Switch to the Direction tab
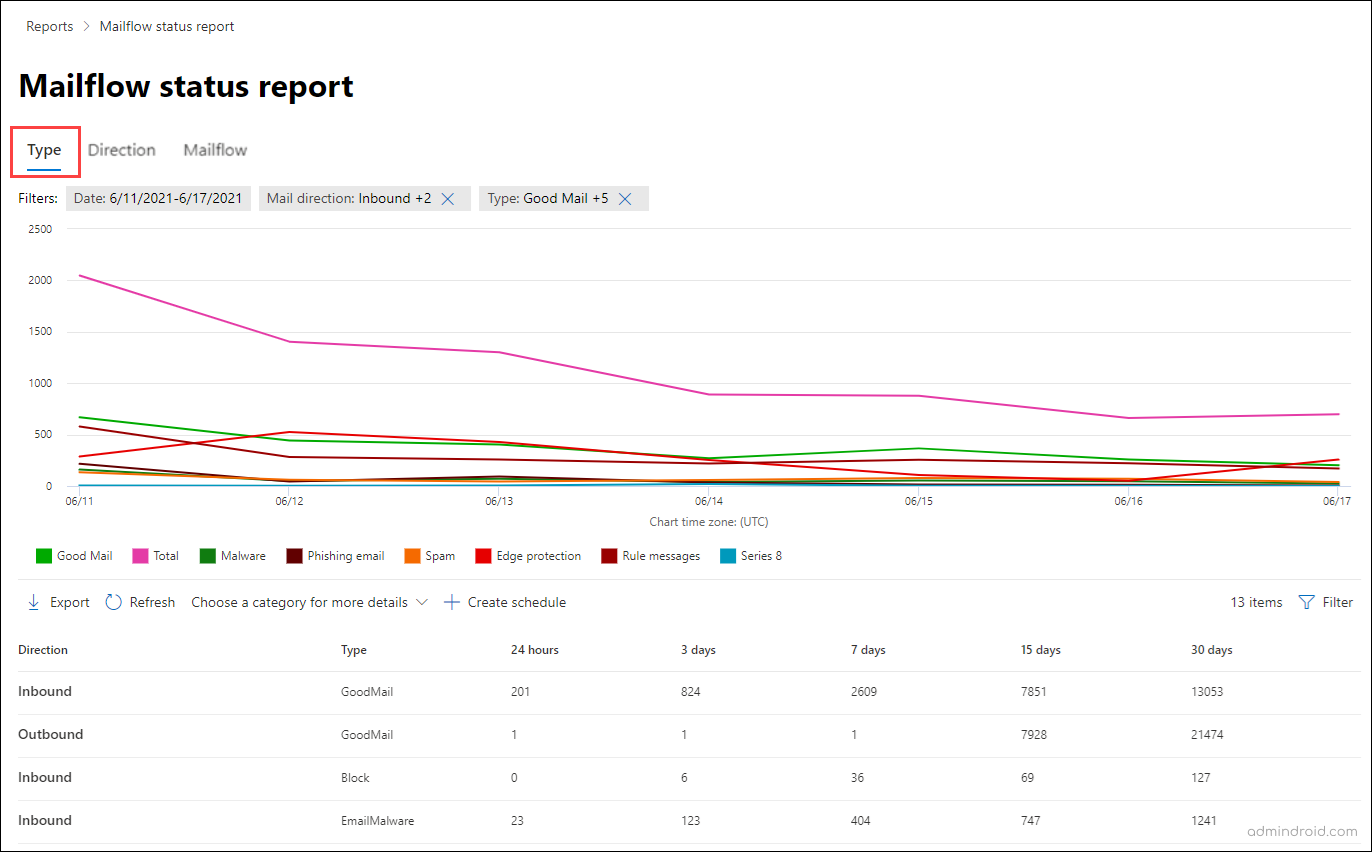This screenshot has height=852, width=1372. [x=121, y=149]
